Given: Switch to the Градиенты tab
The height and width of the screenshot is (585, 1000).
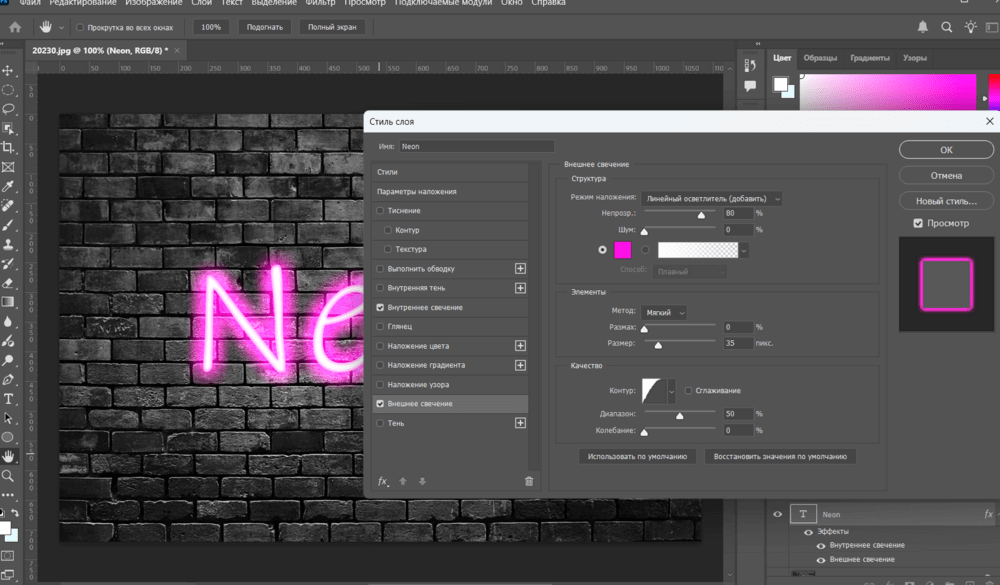Looking at the screenshot, I should point(870,58).
